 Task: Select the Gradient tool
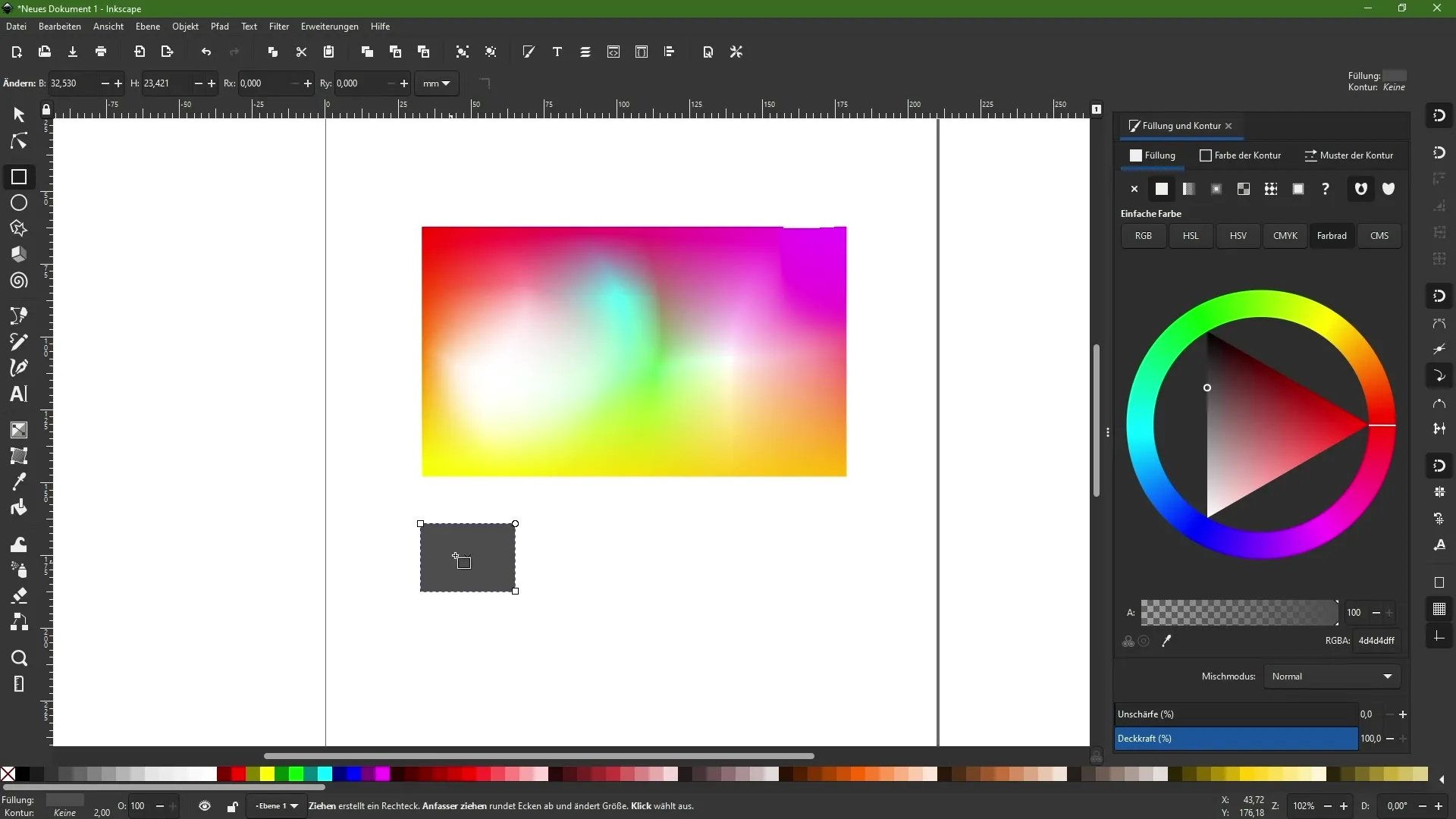click(19, 430)
